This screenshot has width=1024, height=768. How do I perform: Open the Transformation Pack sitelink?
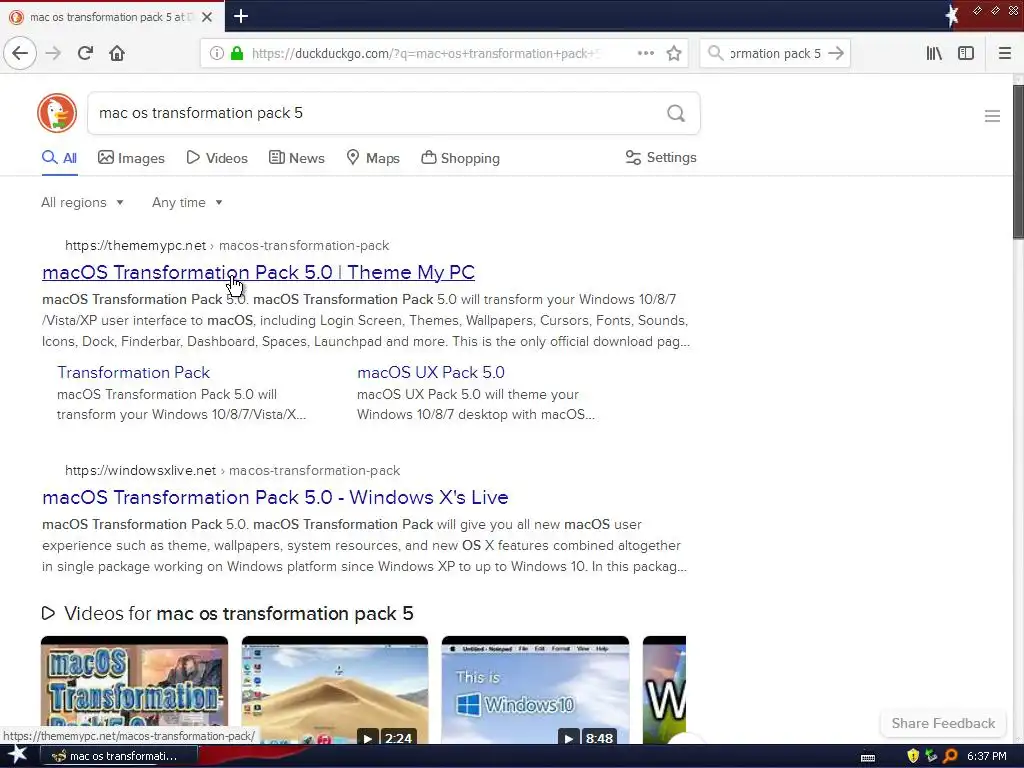pyautogui.click(x=133, y=372)
